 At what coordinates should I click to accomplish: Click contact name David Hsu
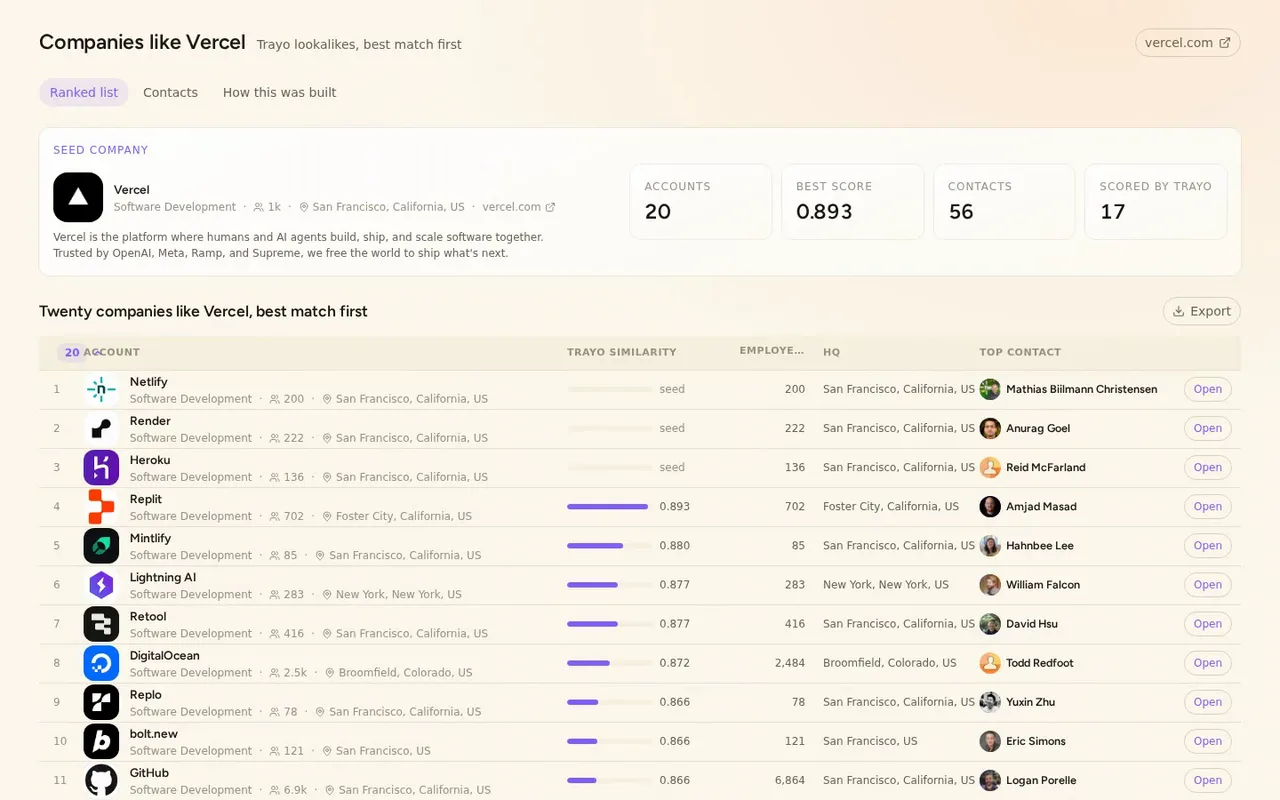pyautogui.click(x=1032, y=624)
